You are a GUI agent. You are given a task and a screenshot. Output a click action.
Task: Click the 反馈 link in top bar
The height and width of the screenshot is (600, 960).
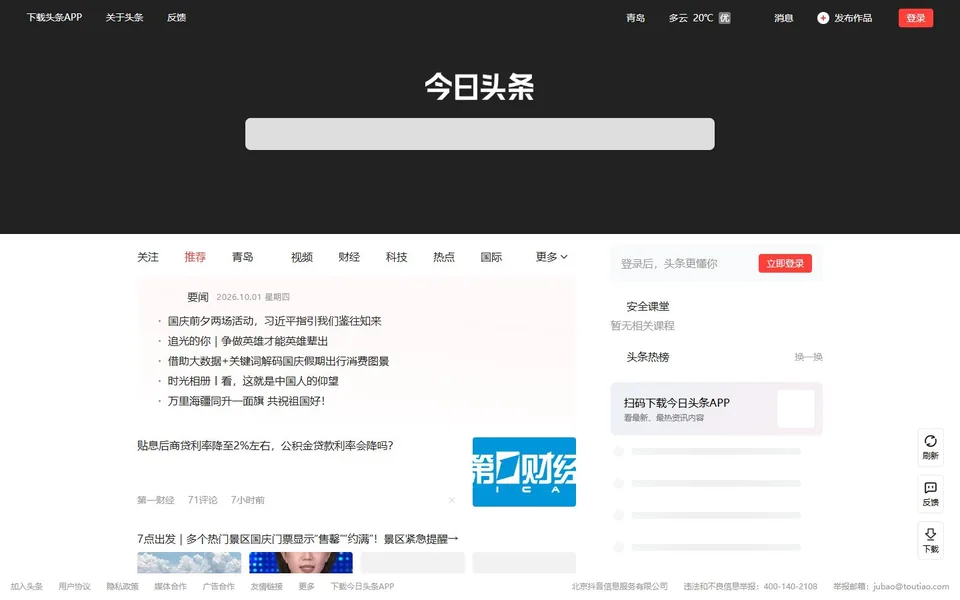tap(176, 17)
